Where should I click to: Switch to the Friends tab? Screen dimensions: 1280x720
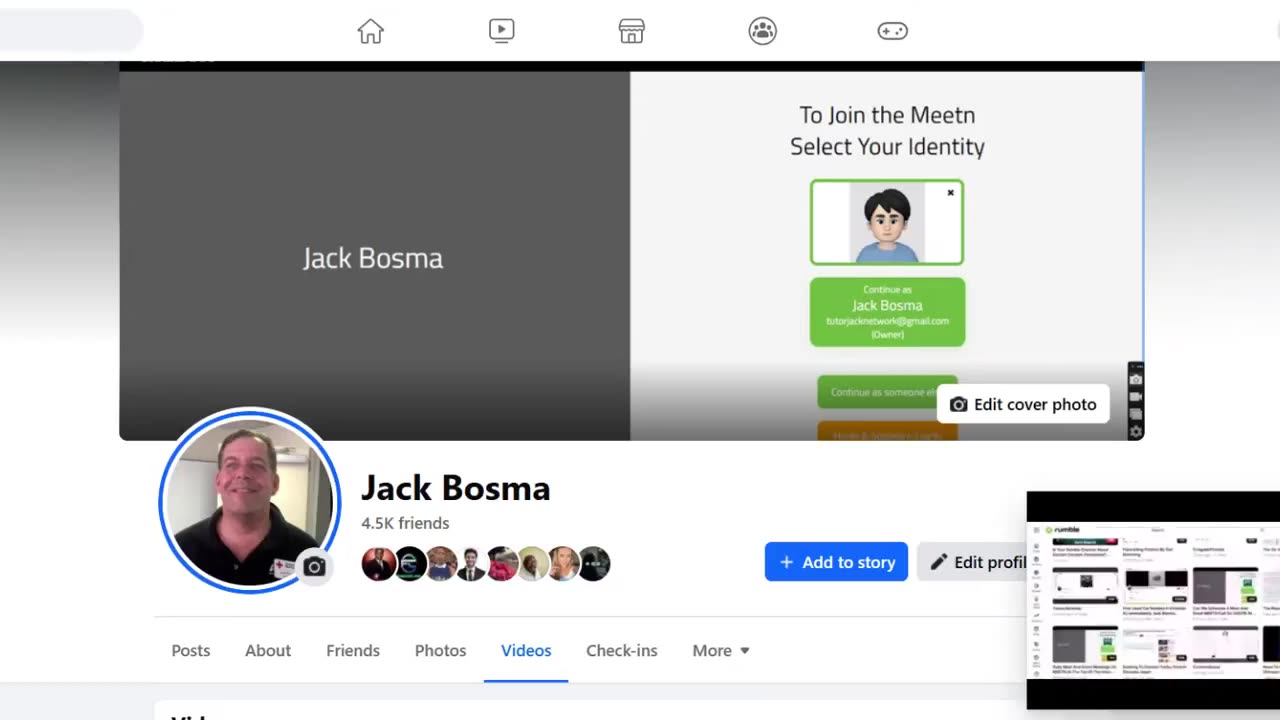[x=353, y=650]
